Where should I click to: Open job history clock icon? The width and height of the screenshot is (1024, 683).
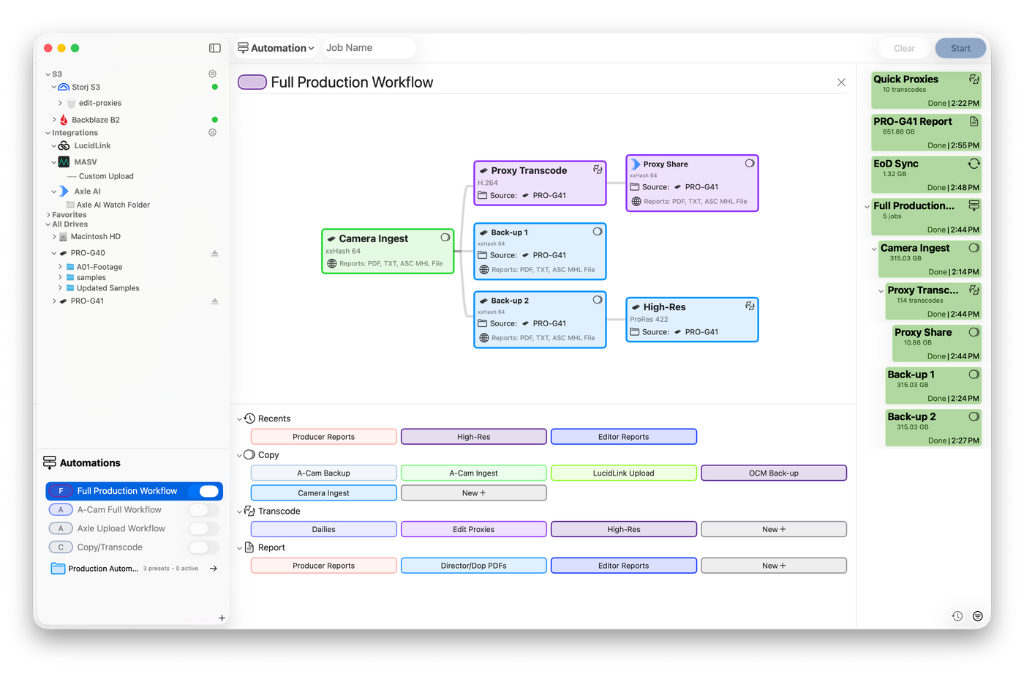957,616
